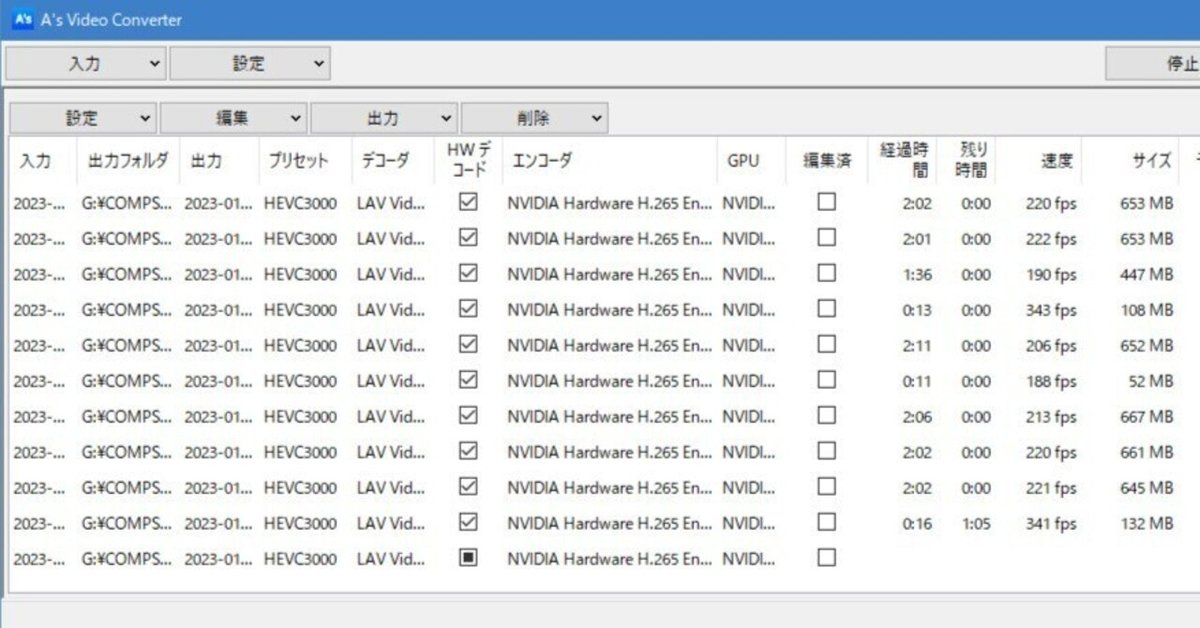Expand the 編集 dropdown menu

pyautogui.click(x=233, y=118)
